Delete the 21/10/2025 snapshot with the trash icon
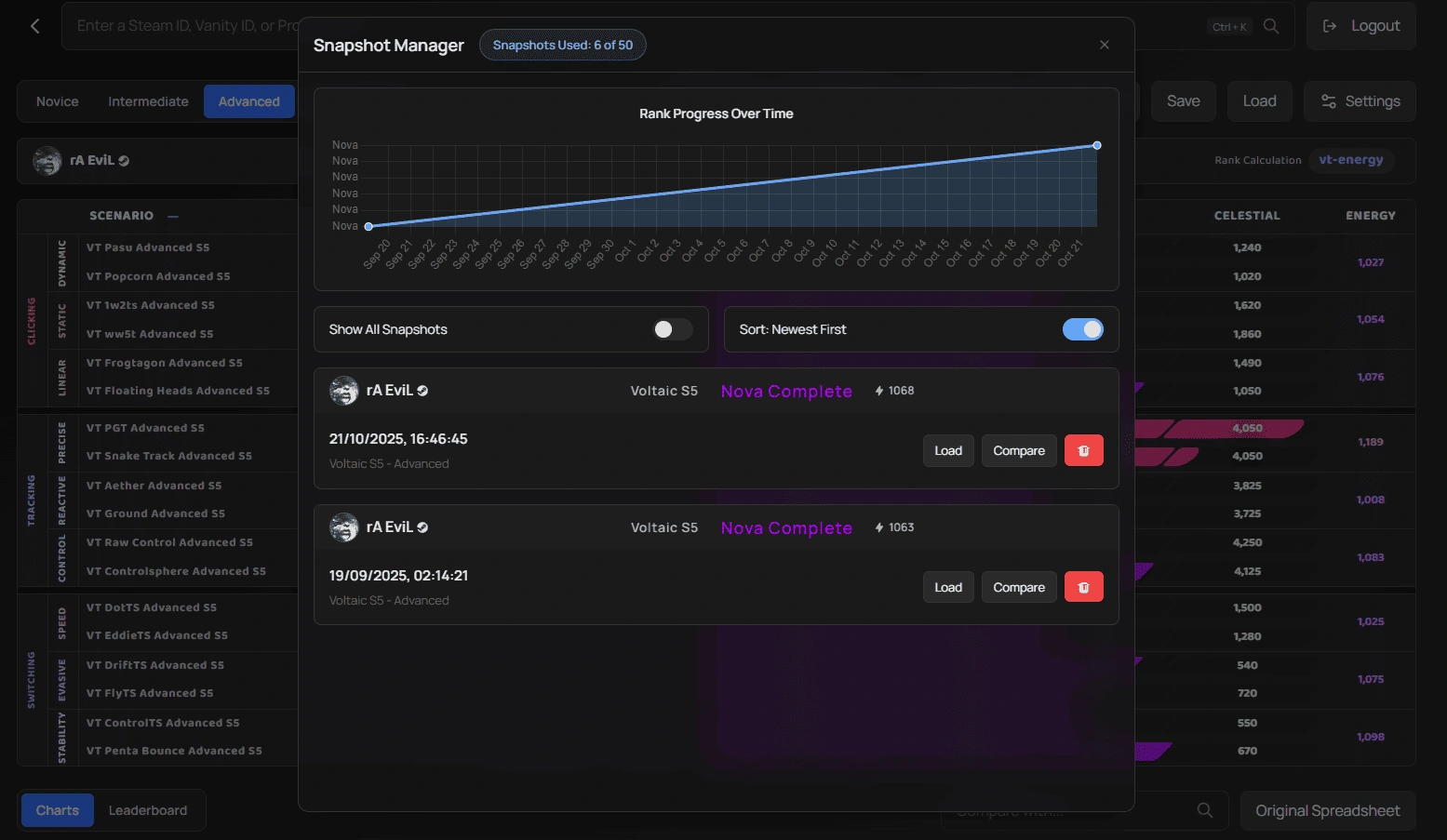 1083,450
